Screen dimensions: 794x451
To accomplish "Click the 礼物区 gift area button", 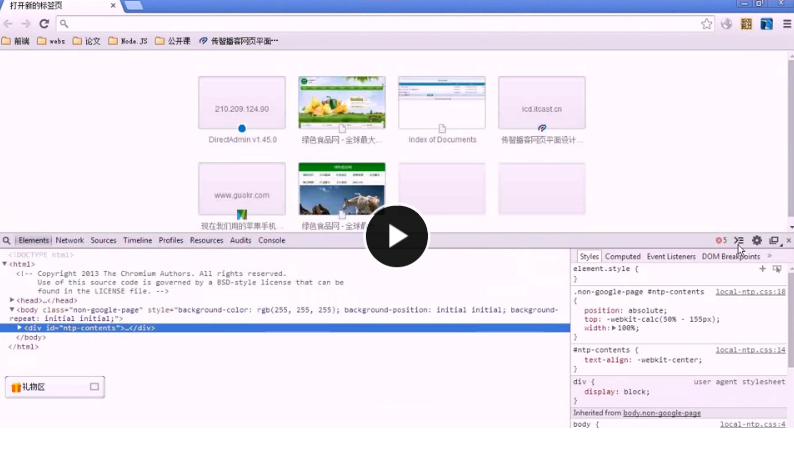I will (x=55, y=387).
